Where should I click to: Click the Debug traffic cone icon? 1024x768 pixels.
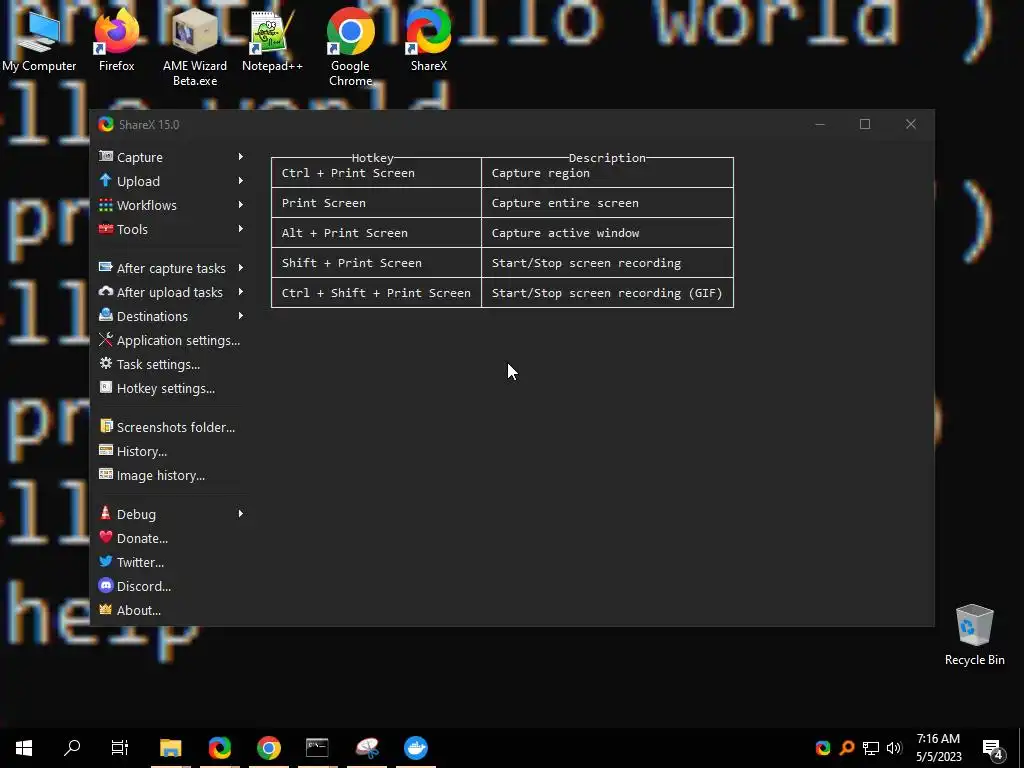tap(106, 513)
